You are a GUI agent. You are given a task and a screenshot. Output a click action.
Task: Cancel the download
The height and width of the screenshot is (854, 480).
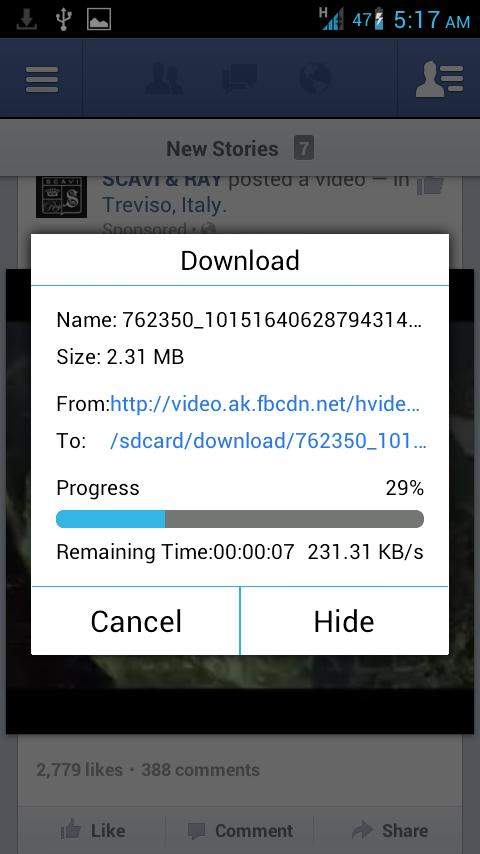pyautogui.click(x=136, y=621)
